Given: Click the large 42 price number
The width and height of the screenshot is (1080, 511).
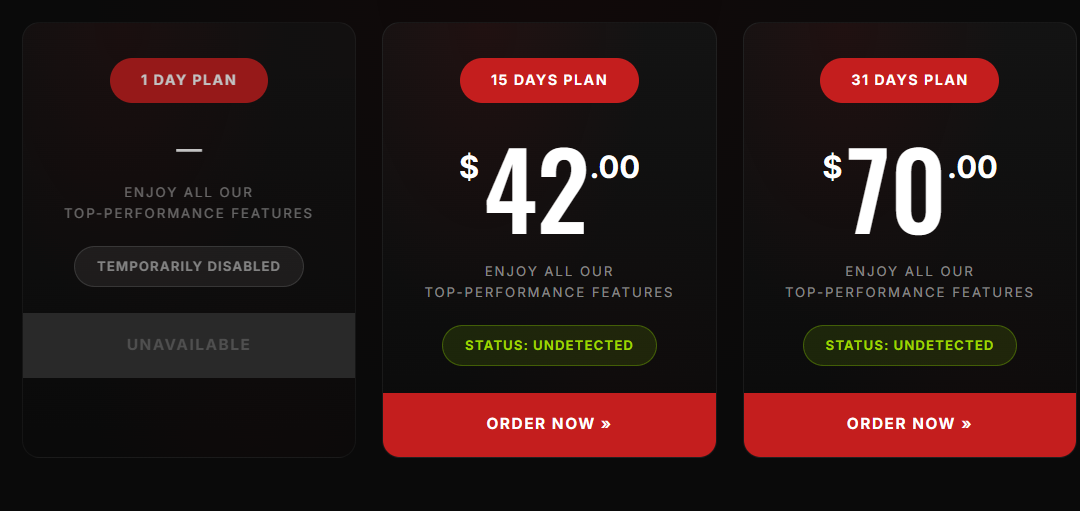Looking at the screenshot, I should pyautogui.click(x=536, y=193).
